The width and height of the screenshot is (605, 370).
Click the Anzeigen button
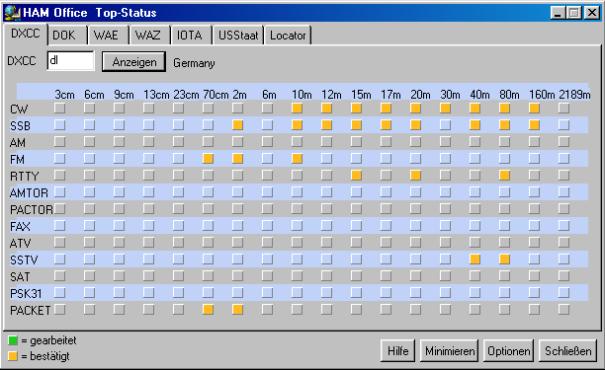coord(134,62)
